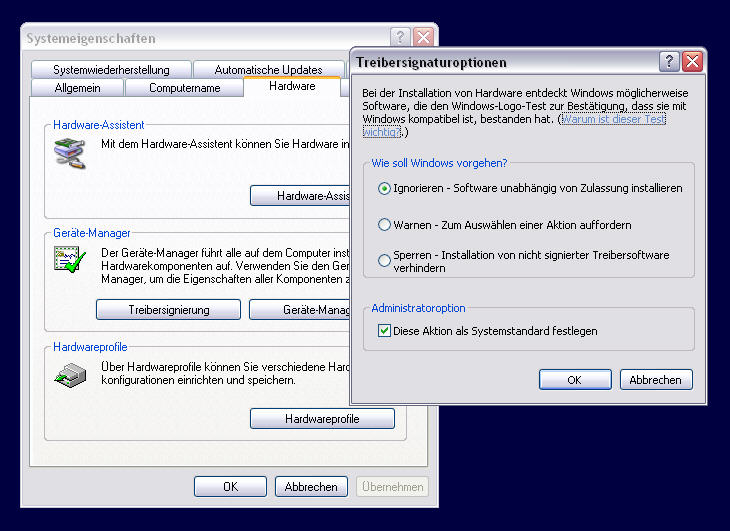Viewport: 730px width, 531px height.
Task: Click the Geräte-Manager checkmark icon
Action: pos(70,260)
